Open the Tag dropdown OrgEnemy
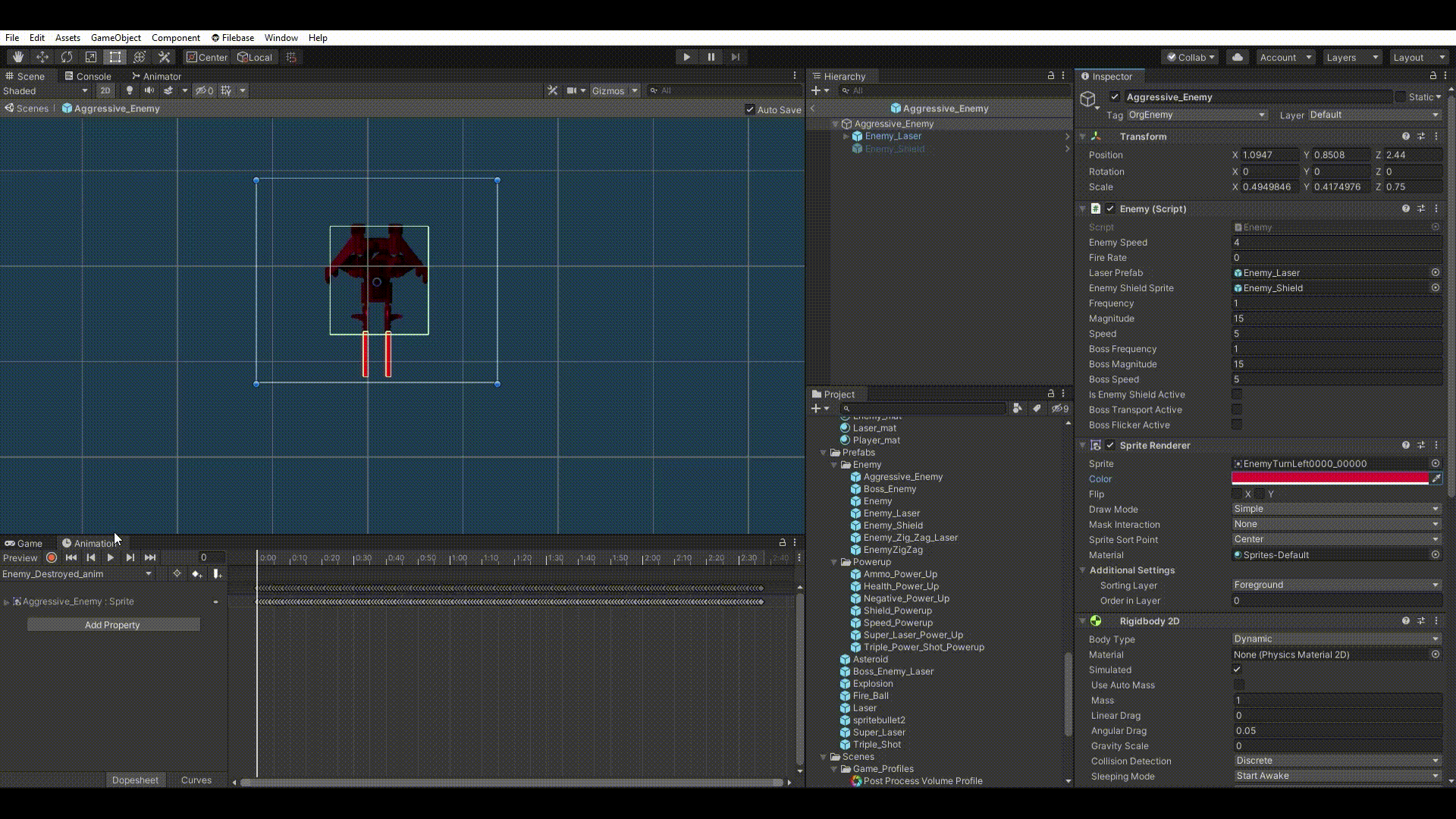This screenshot has height=819, width=1456. click(1197, 115)
